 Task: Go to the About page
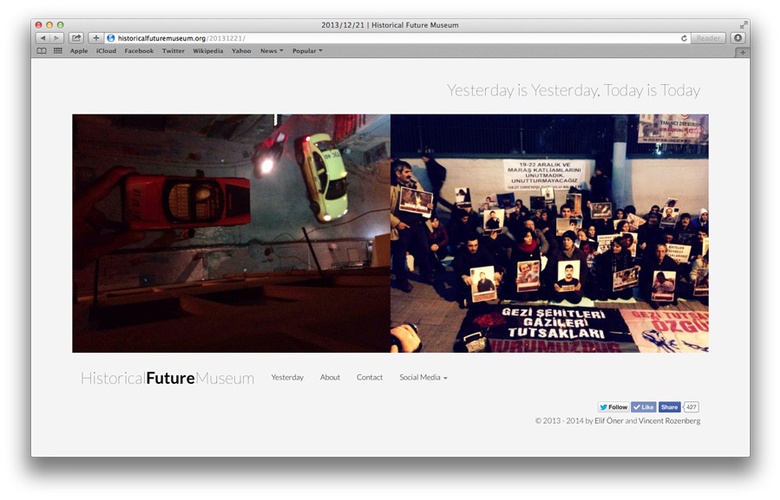point(330,378)
